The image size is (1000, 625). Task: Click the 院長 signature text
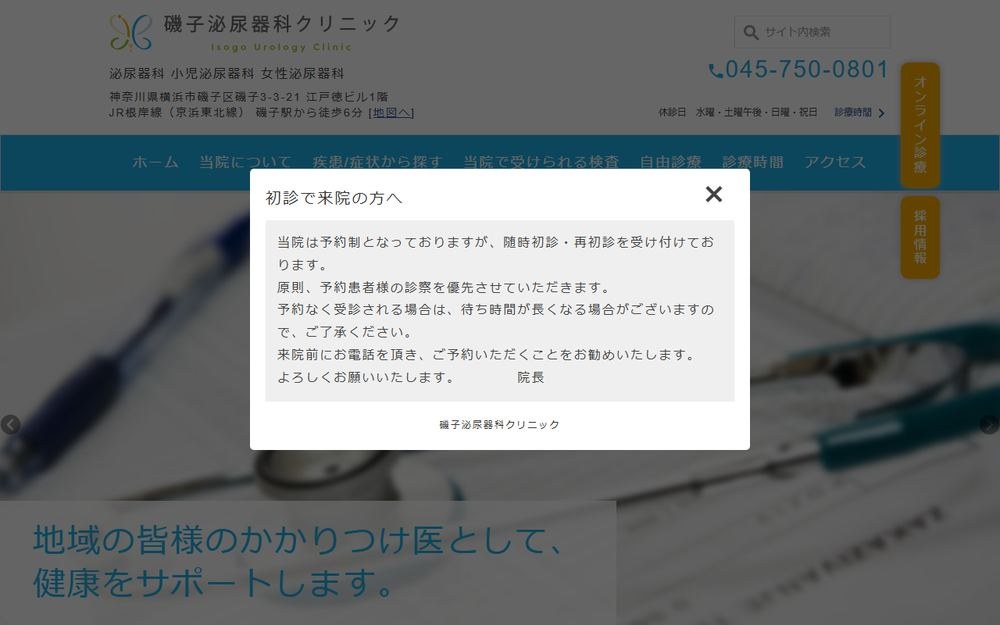coord(531,378)
